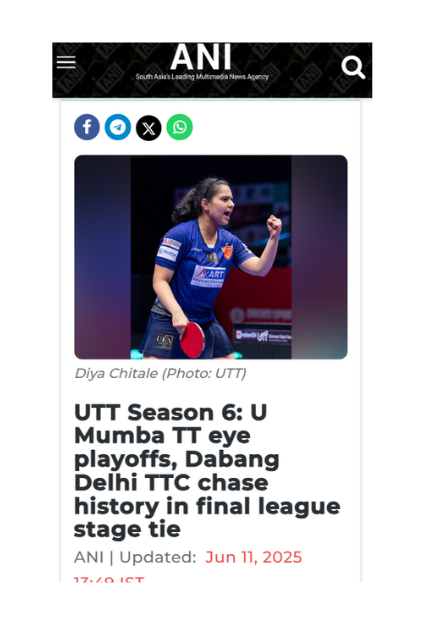
Task: Click the blurred left edge of photo
Action: click(103, 257)
